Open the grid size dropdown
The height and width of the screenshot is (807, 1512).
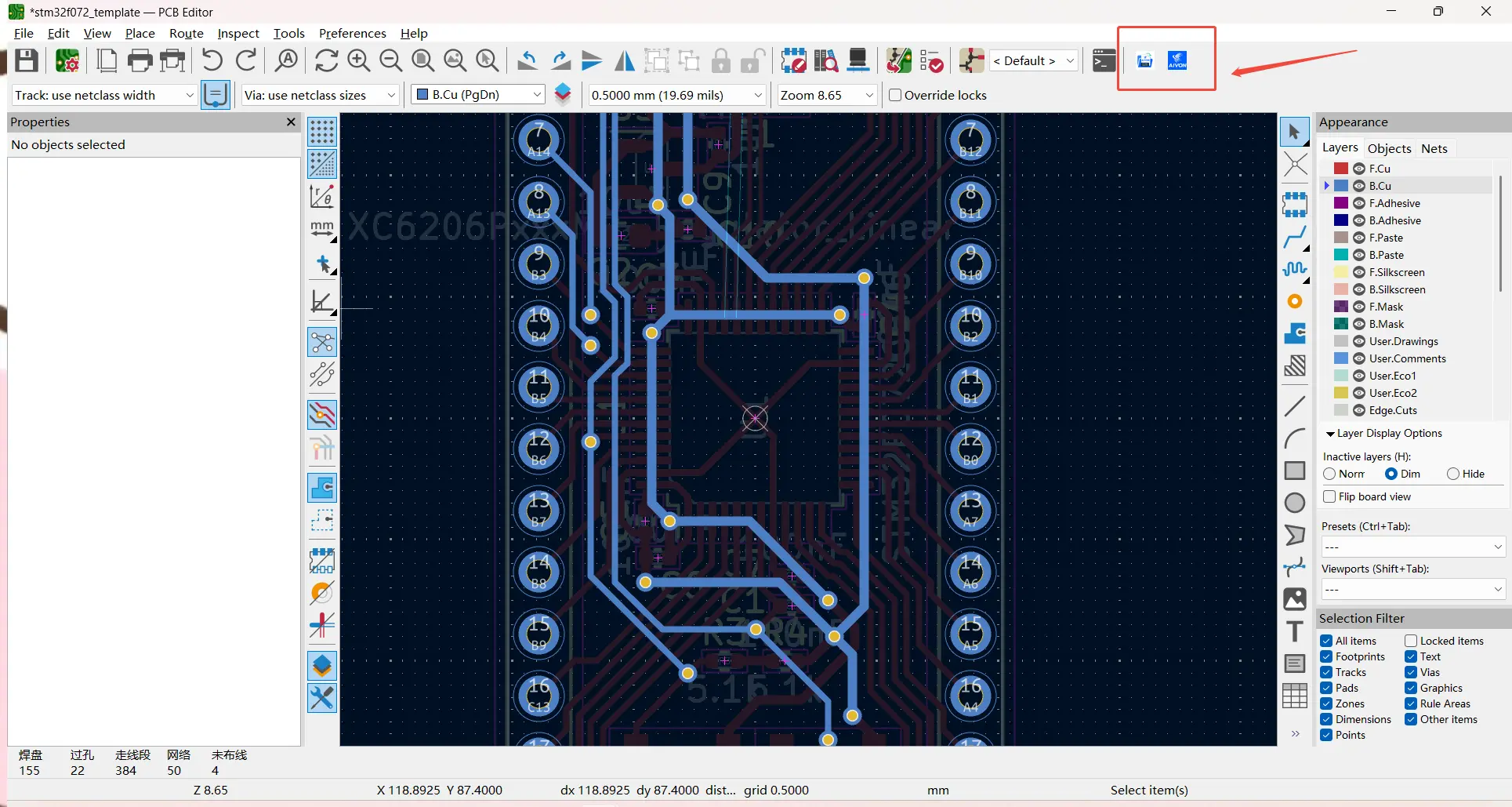click(x=676, y=95)
